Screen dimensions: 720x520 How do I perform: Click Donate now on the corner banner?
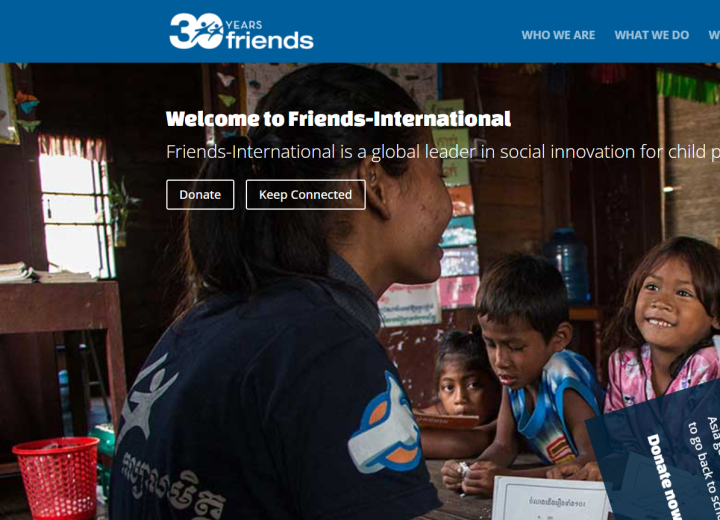664,476
